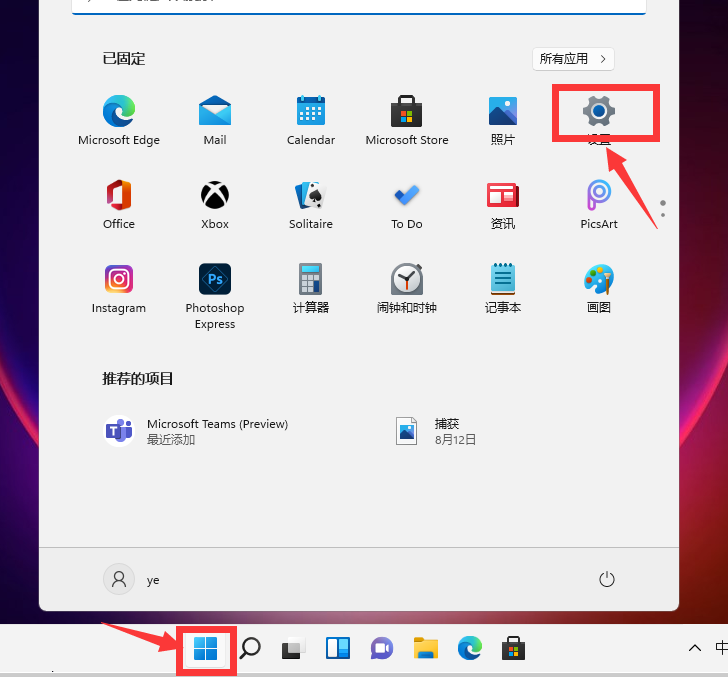Open the recommended 捕获 file
Viewport: 728px width, 677px height.
[x=436, y=431]
